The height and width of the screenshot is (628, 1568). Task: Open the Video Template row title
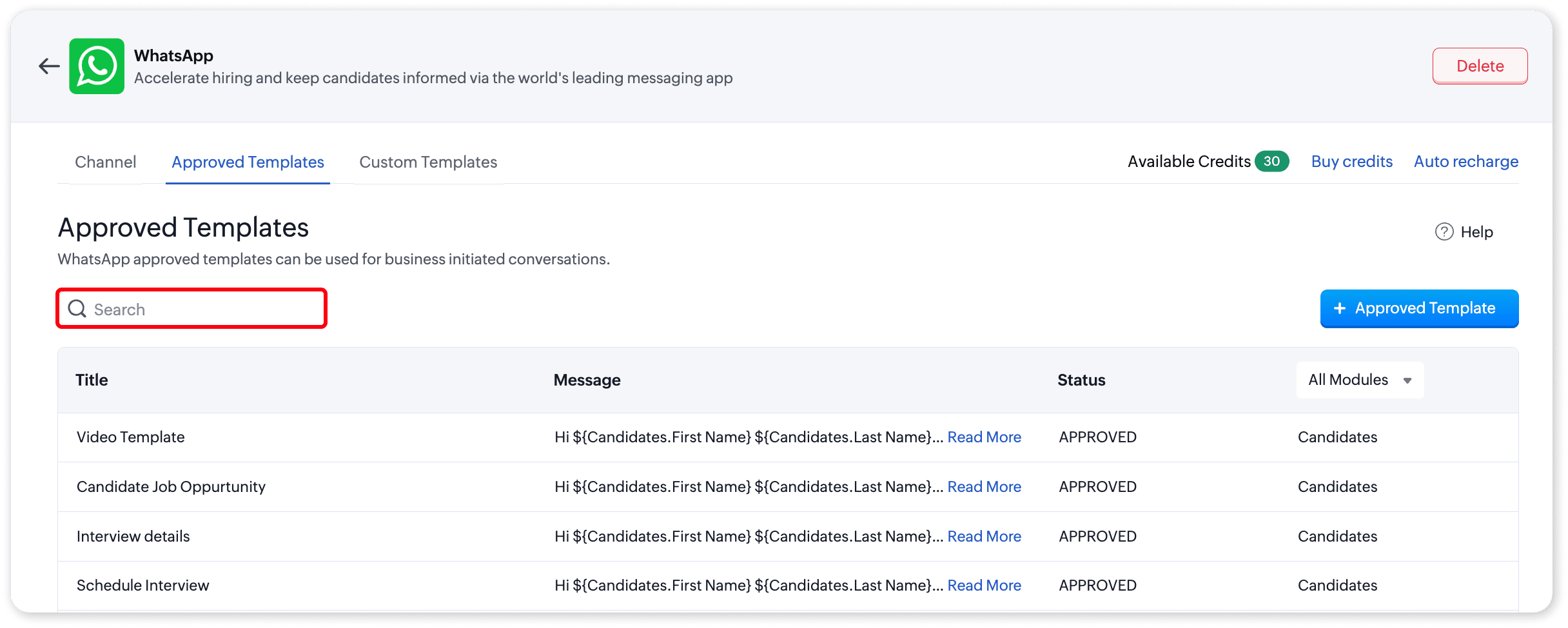click(x=131, y=437)
